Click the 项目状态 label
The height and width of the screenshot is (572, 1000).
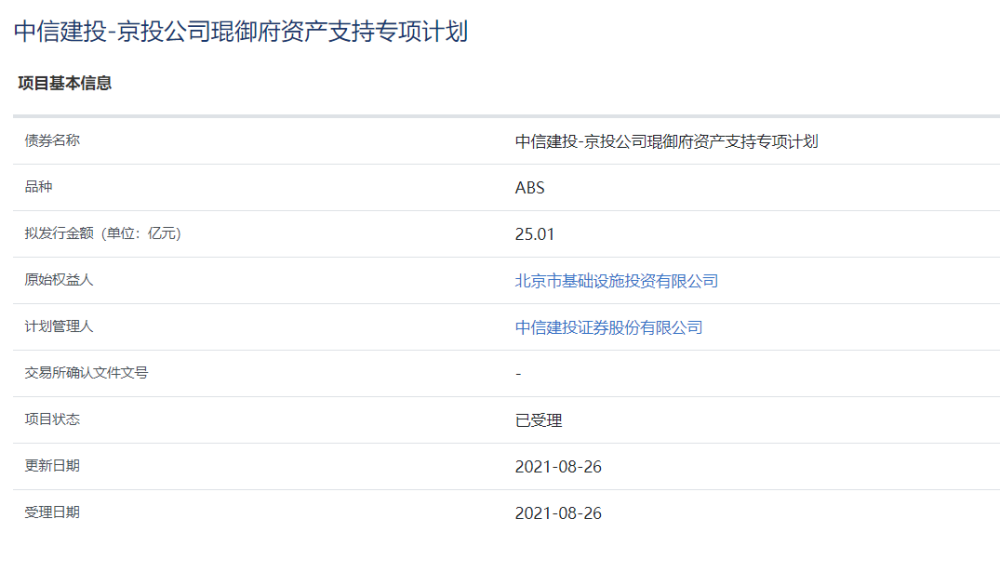pos(52,419)
